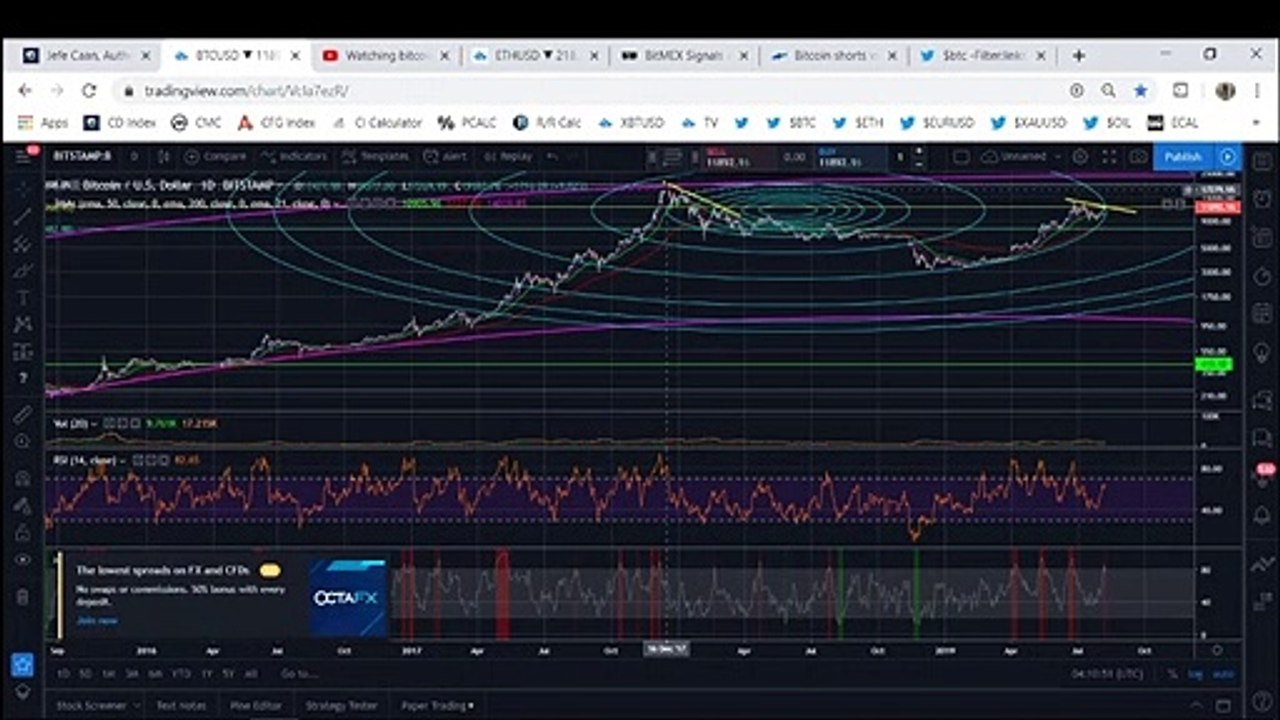Reload the TradingView page
The image size is (1280, 720).
point(89,90)
